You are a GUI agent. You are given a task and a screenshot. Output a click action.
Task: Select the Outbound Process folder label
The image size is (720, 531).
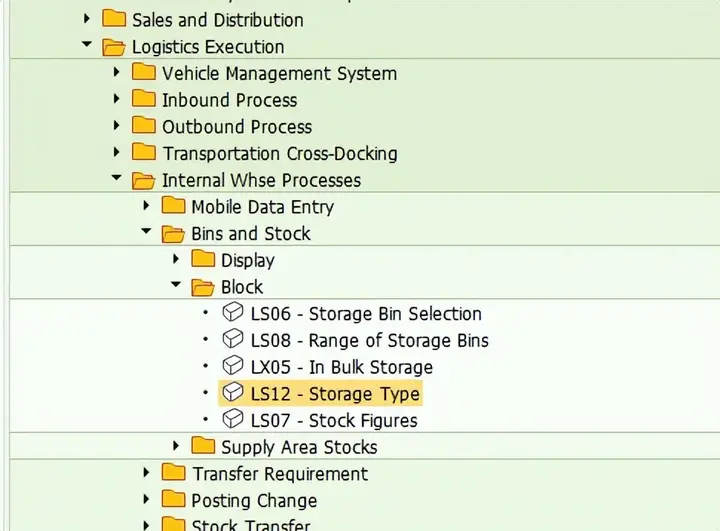click(x=237, y=127)
